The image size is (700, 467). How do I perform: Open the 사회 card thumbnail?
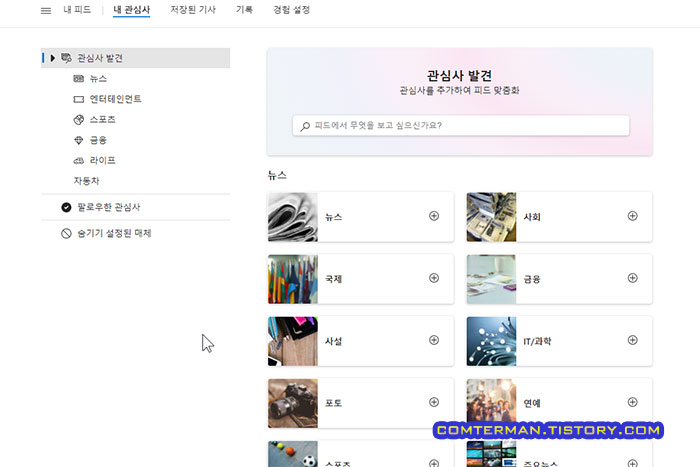(492, 217)
